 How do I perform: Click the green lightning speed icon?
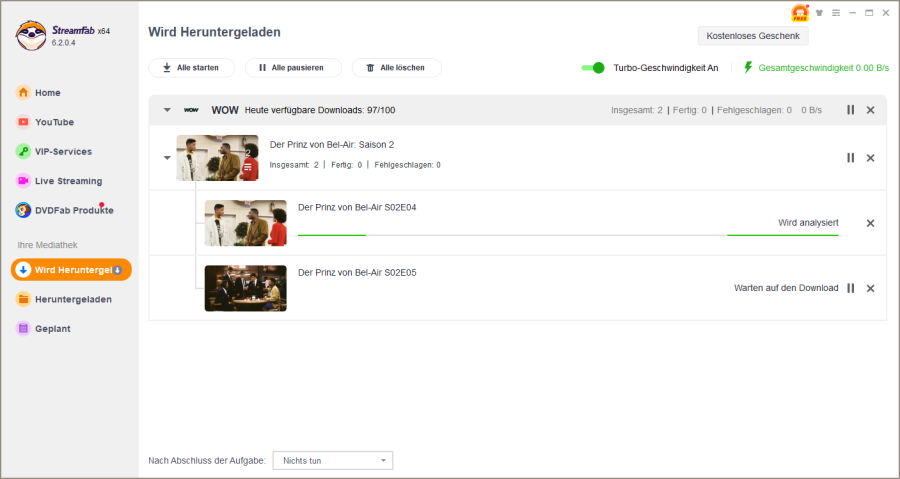[748, 68]
